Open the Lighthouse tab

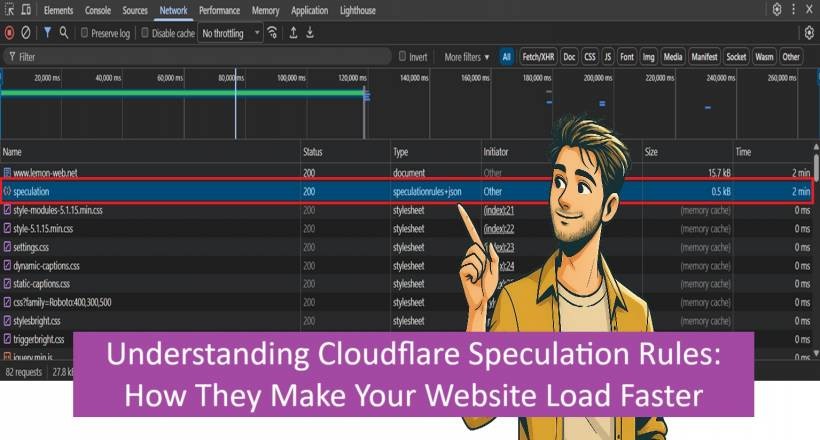click(x=358, y=10)
